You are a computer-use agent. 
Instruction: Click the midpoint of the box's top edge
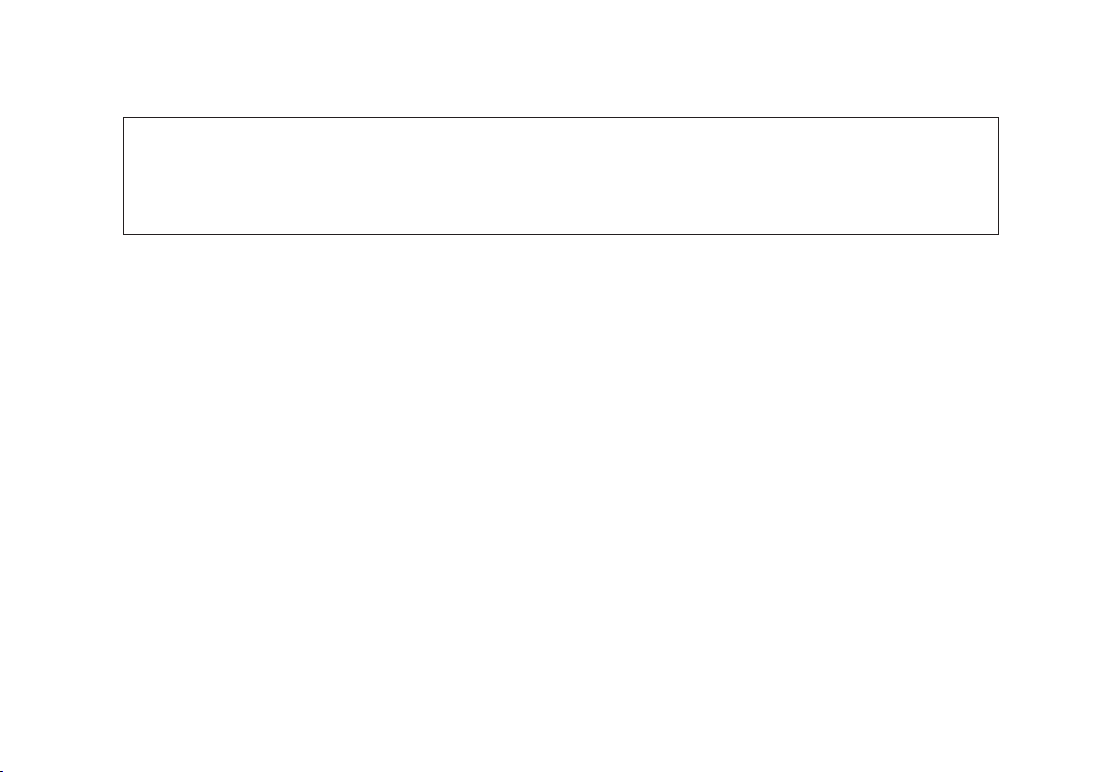click(561, 118)
